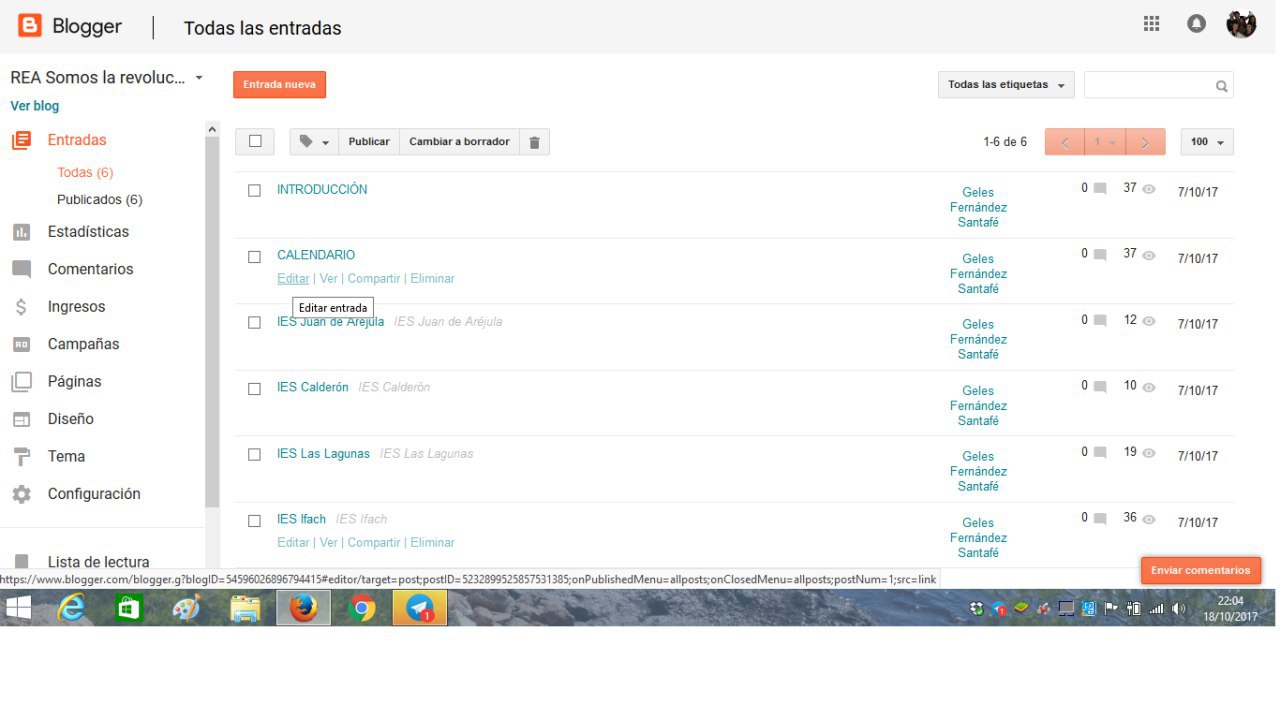1280x719 pixels.
Task: Click comment icon for INTRODUCCIÓN post
Action: (x=1100, y=188)
